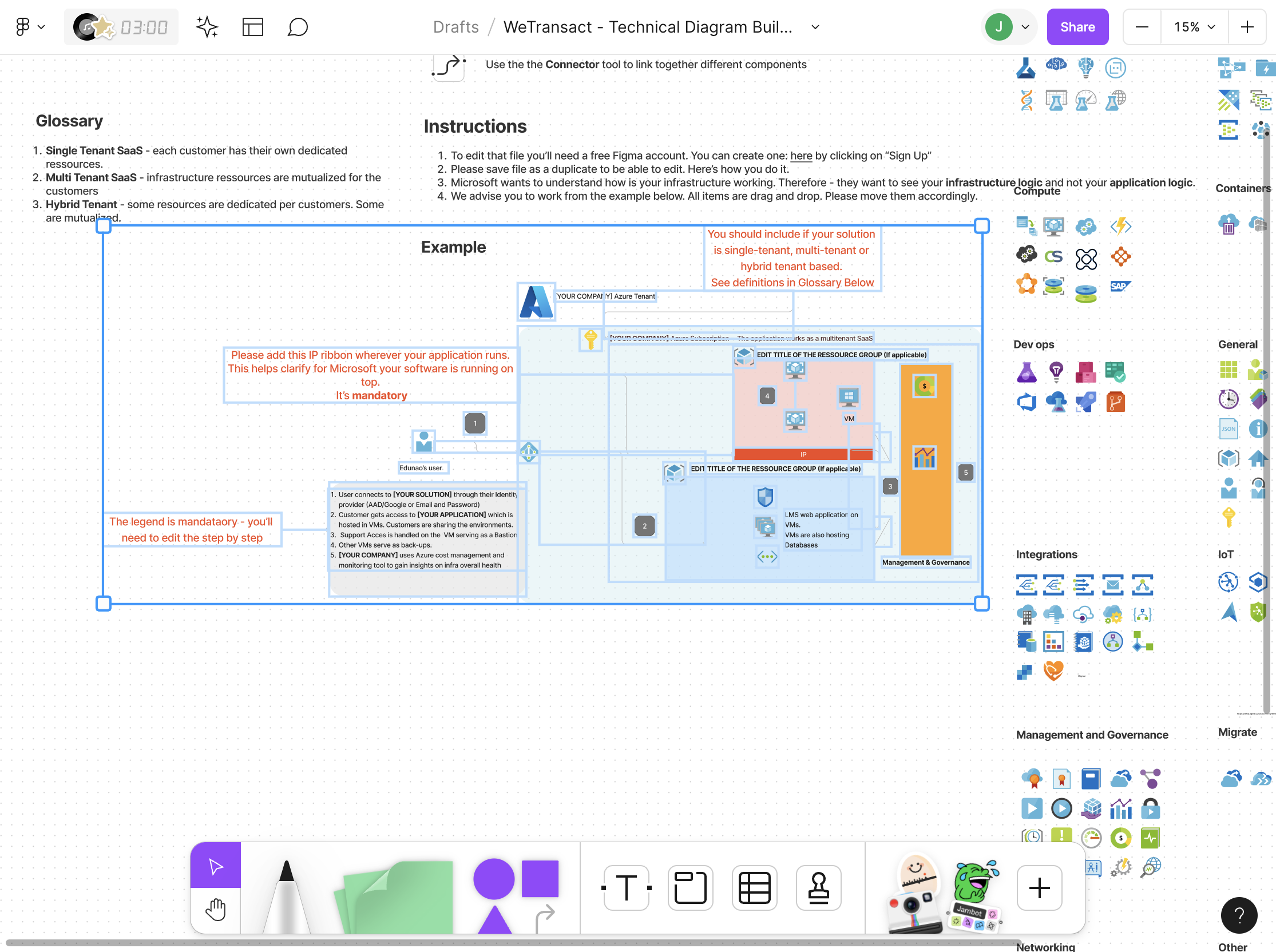Click the J user avatar
Viewport: 1276px width, 952px height.
tap(999, 27)
